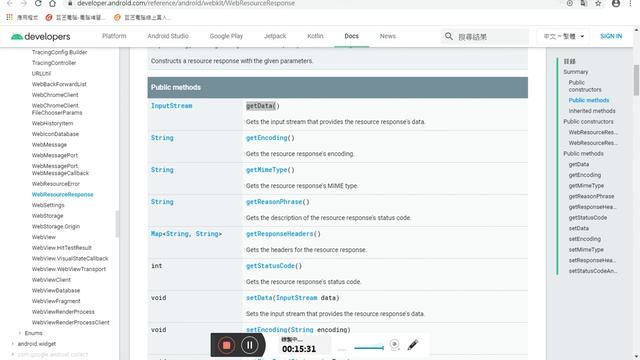Open the browser home icon
The width and height of the screenshot is (640, 360).
[52, 3]
